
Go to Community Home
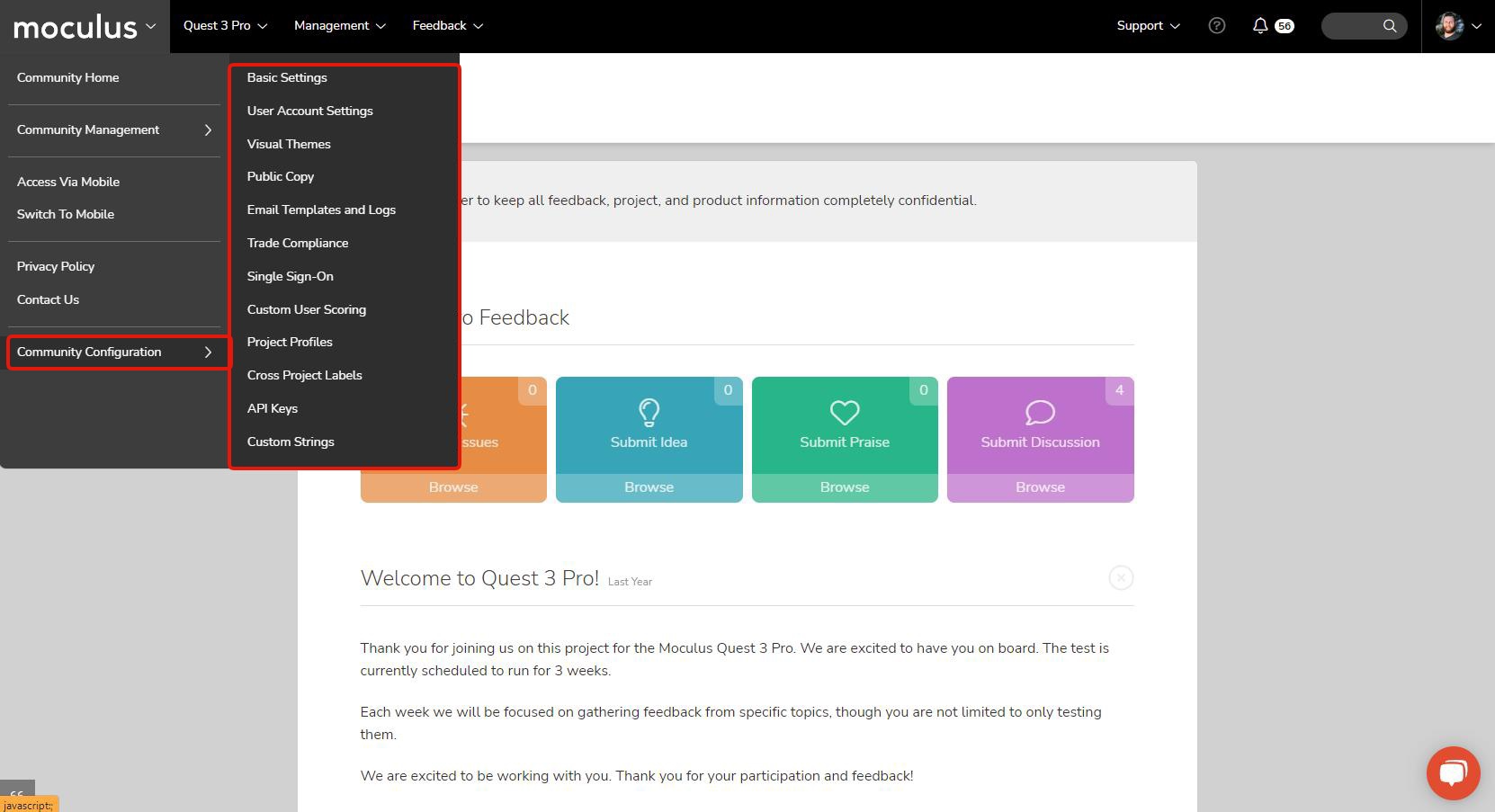click(x=67, y=78)
